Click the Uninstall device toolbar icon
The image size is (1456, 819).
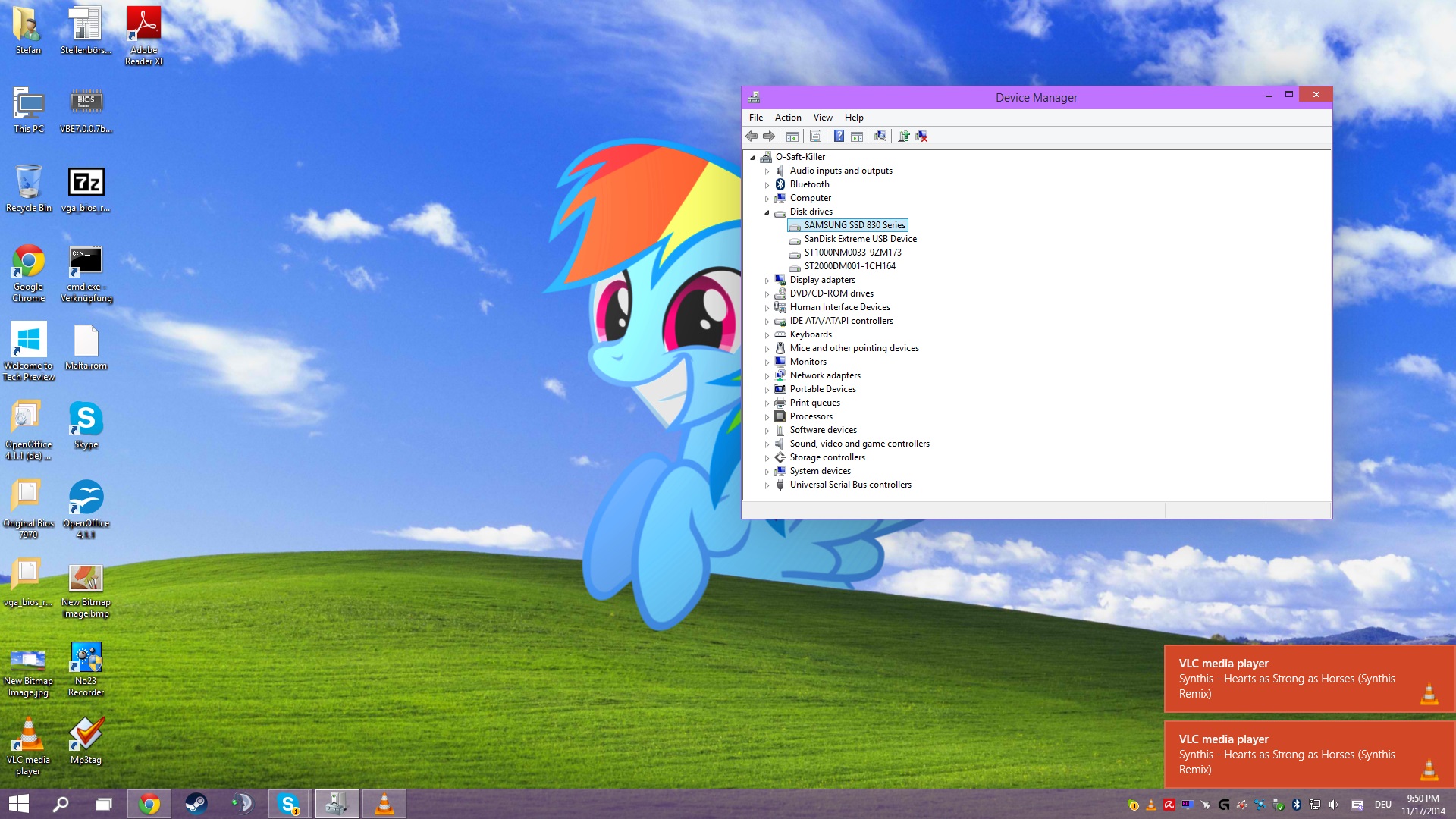pyautogui.click(x=922, y=136)
